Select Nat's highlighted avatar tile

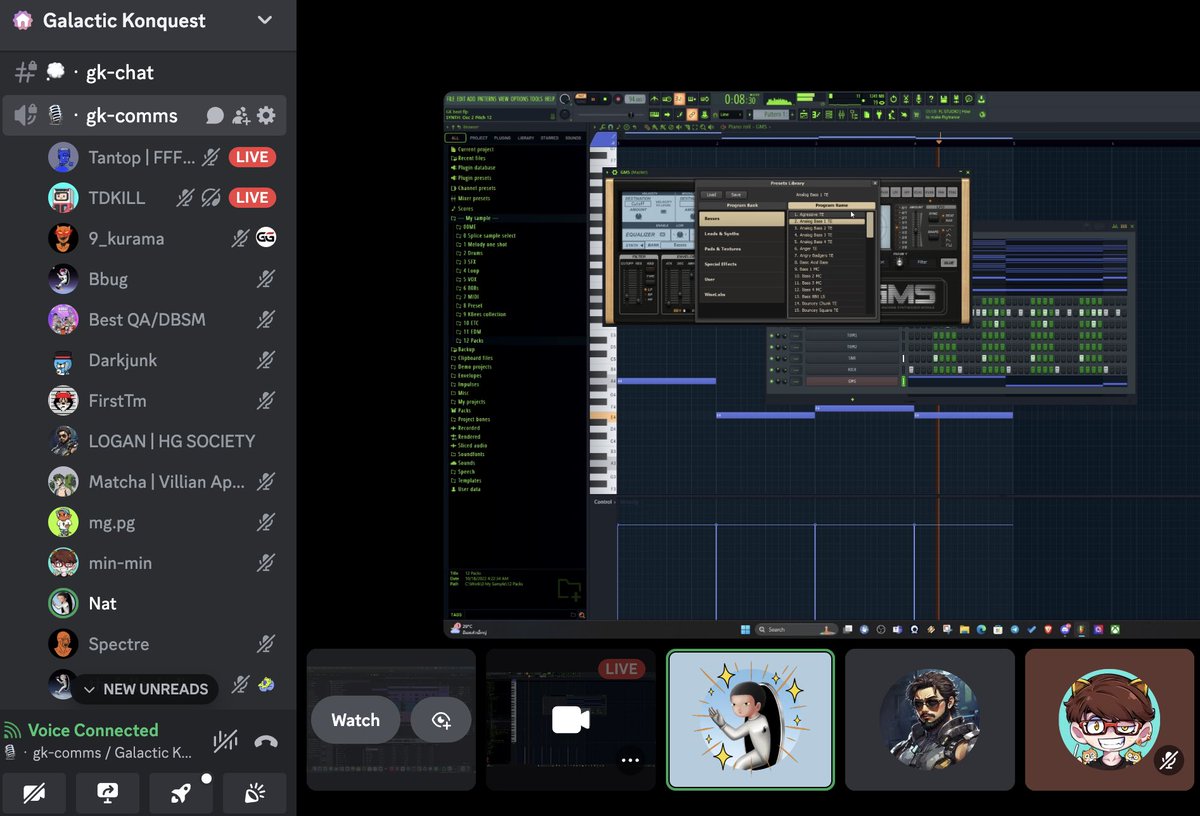coord(750,720)
